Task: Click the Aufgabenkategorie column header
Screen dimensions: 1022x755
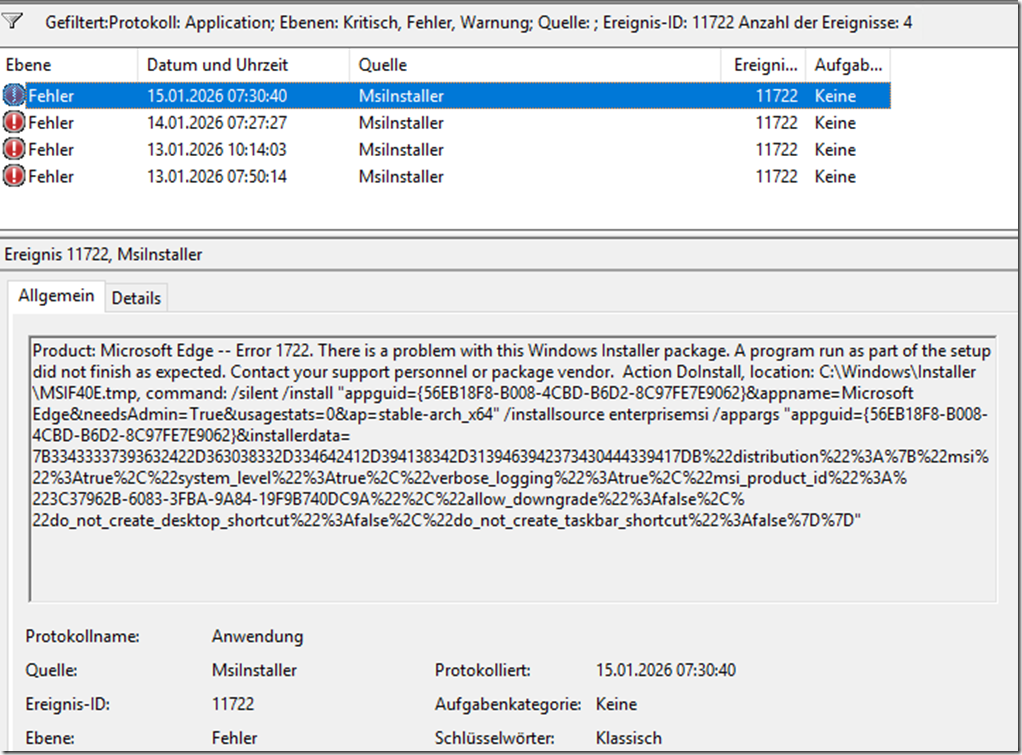Action: tap(848, 64)
